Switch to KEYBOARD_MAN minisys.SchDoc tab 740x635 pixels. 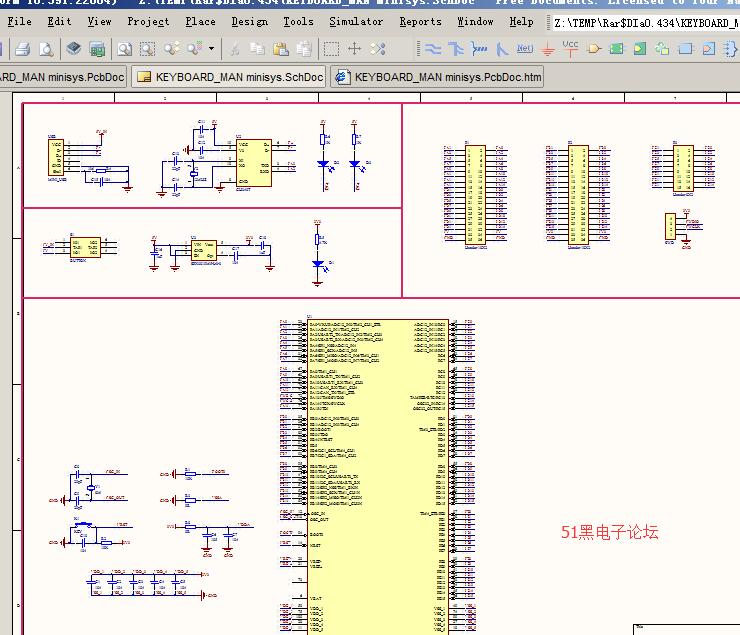(229, 77)
